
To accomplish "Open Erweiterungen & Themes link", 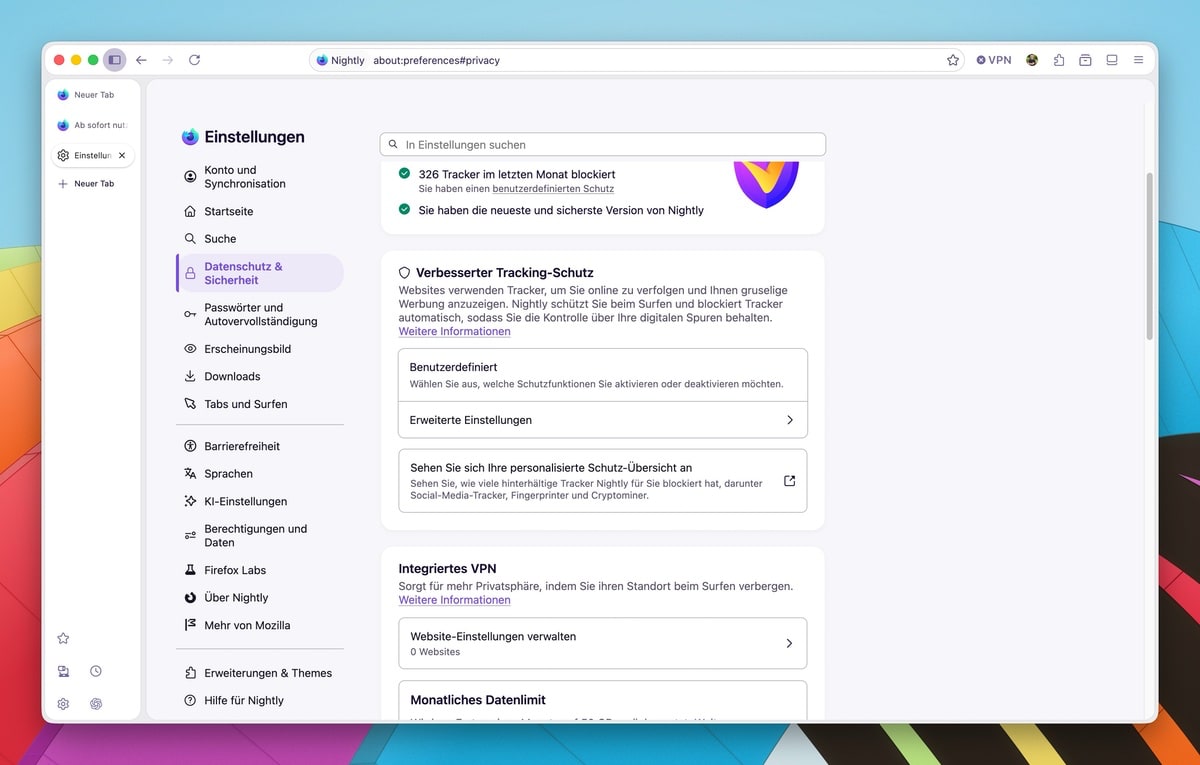I will [260, 673].
